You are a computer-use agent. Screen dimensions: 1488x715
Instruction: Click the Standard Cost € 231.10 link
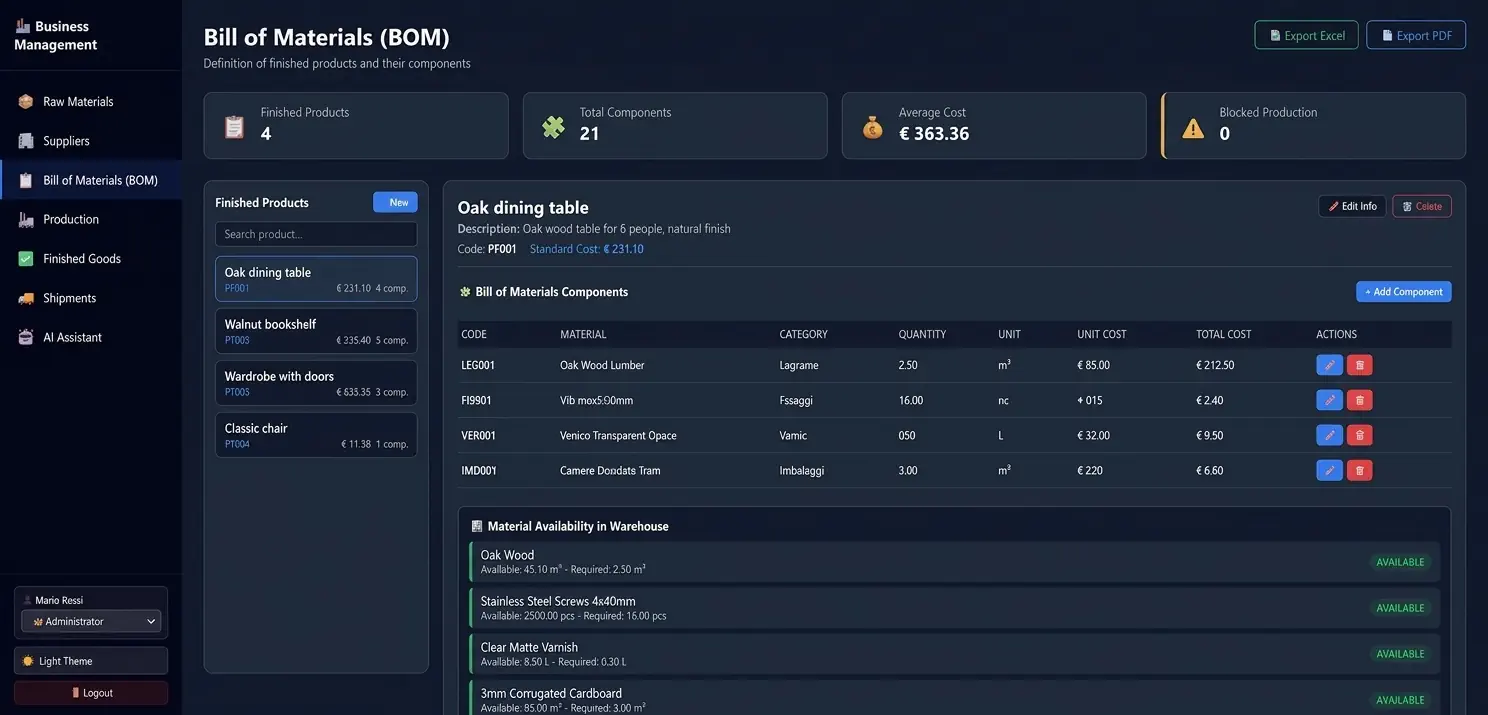pos(586,249)
